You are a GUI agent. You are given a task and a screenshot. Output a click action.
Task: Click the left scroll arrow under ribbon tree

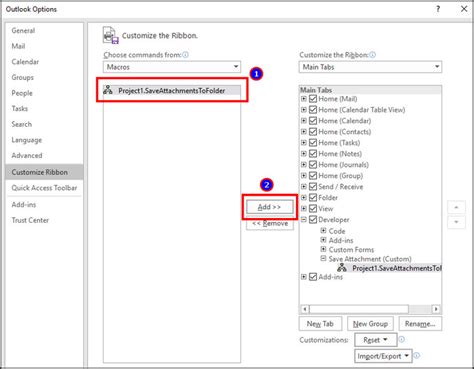(x=305, y=309)
